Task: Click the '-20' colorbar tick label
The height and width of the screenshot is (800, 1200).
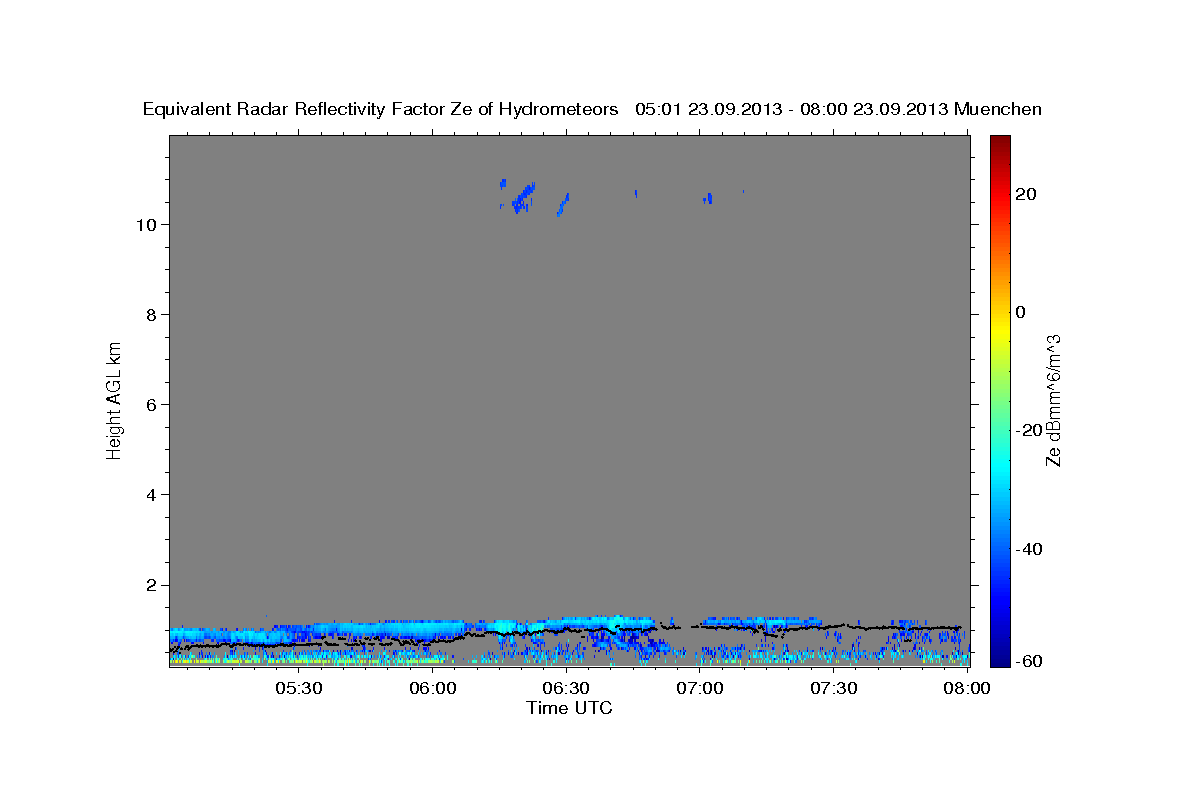Action: [x=1028, y=430]
